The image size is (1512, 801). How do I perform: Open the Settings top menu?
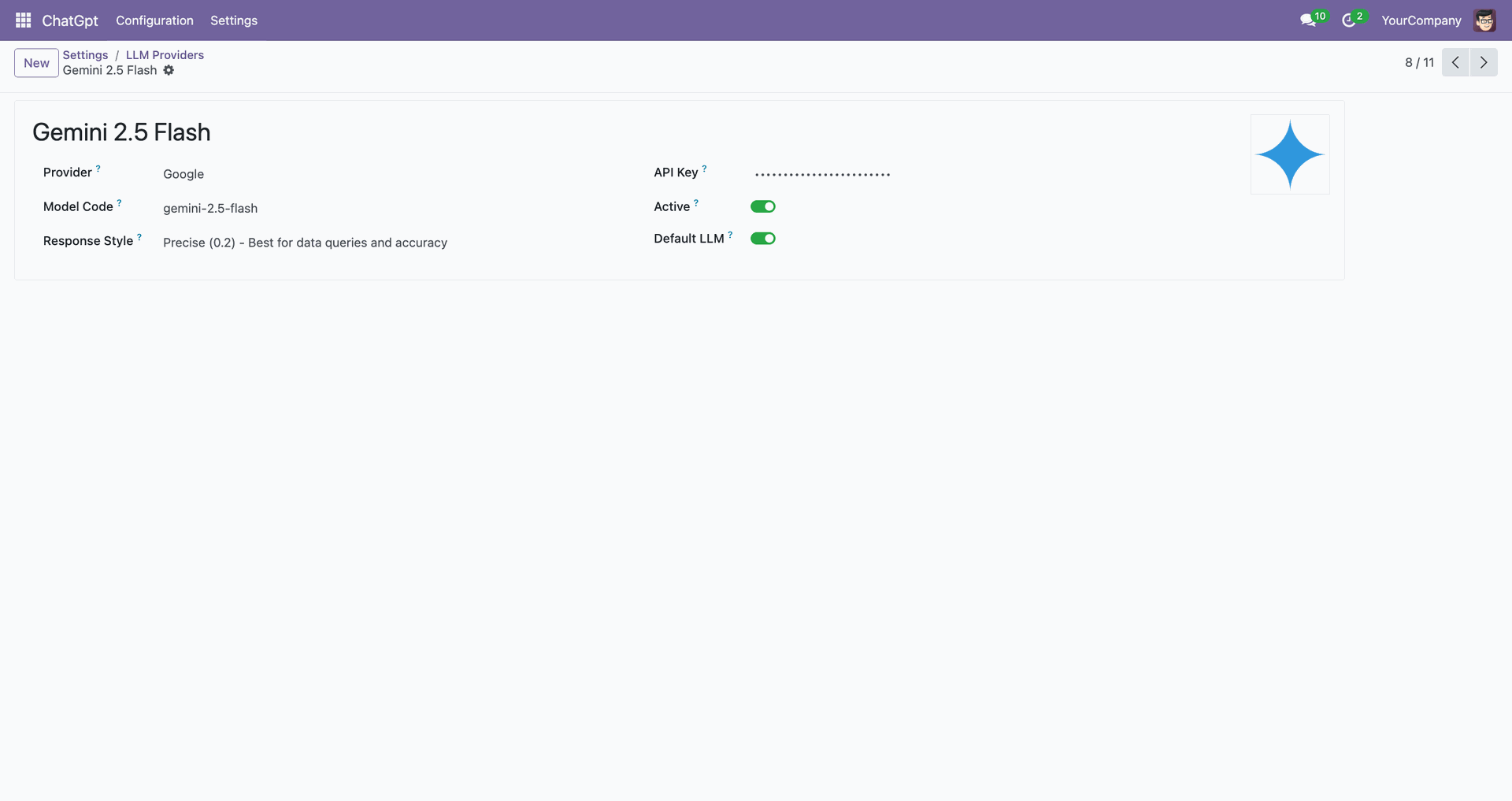coord(234,20)
